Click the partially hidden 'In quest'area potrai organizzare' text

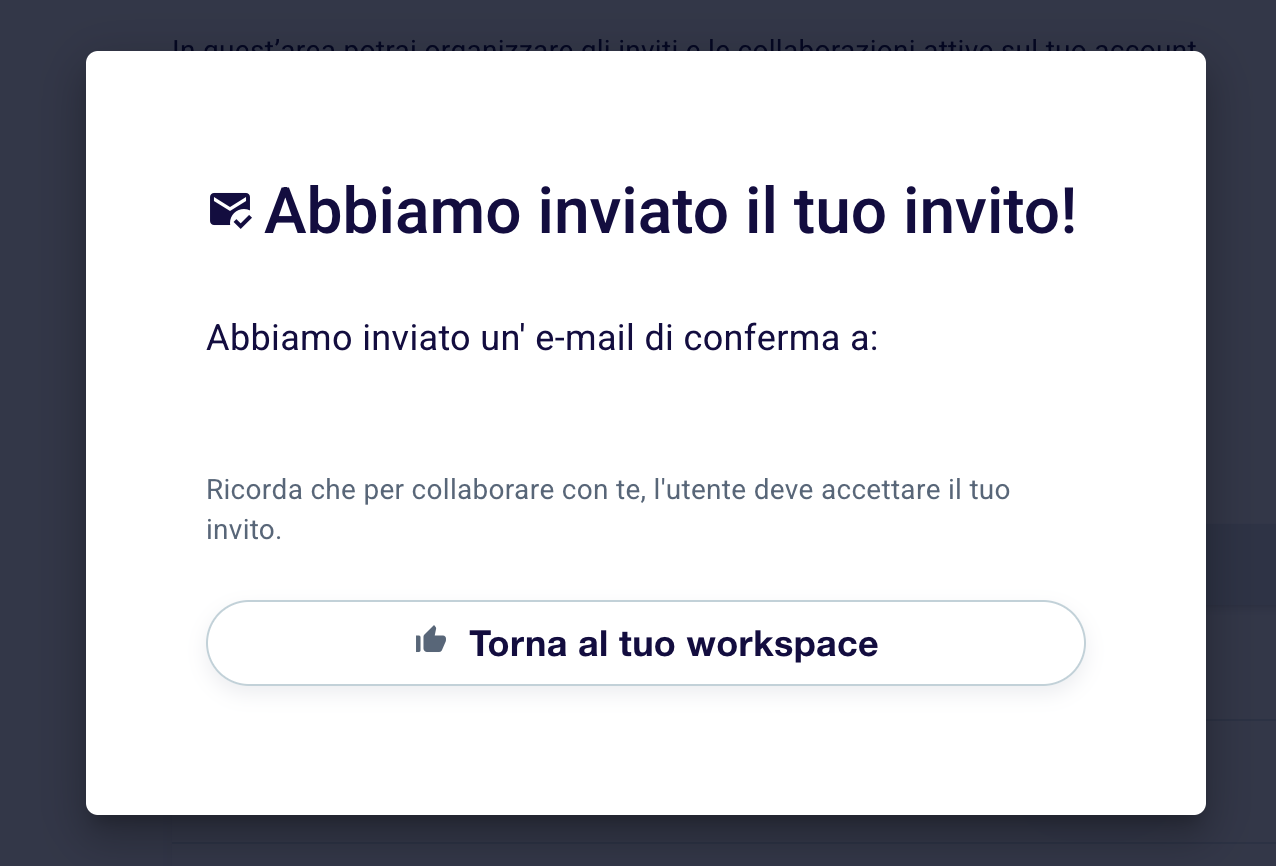[685, 46]
